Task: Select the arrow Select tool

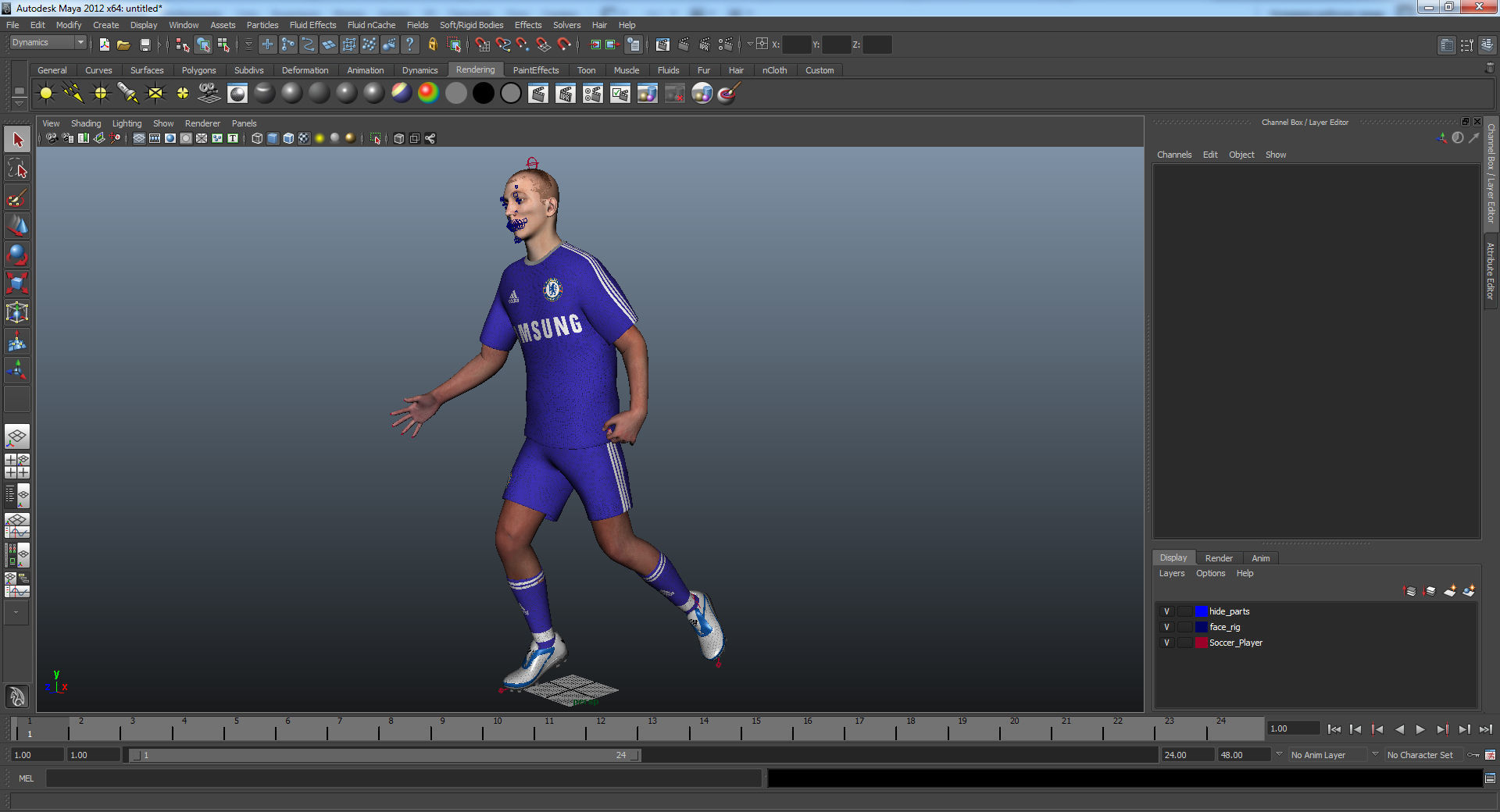Action: click(17, 140)
